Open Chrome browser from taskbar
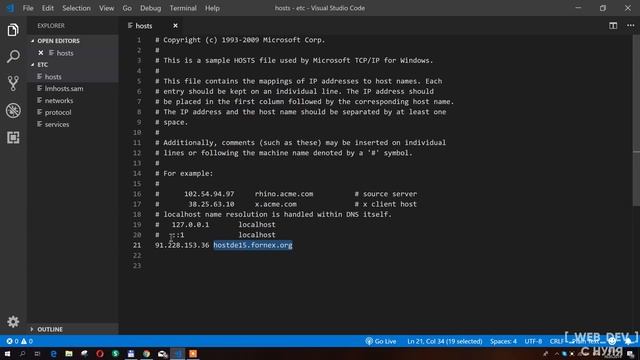This screenshot has height=360, width=640. pyautogui.click(x=146, y=353)
